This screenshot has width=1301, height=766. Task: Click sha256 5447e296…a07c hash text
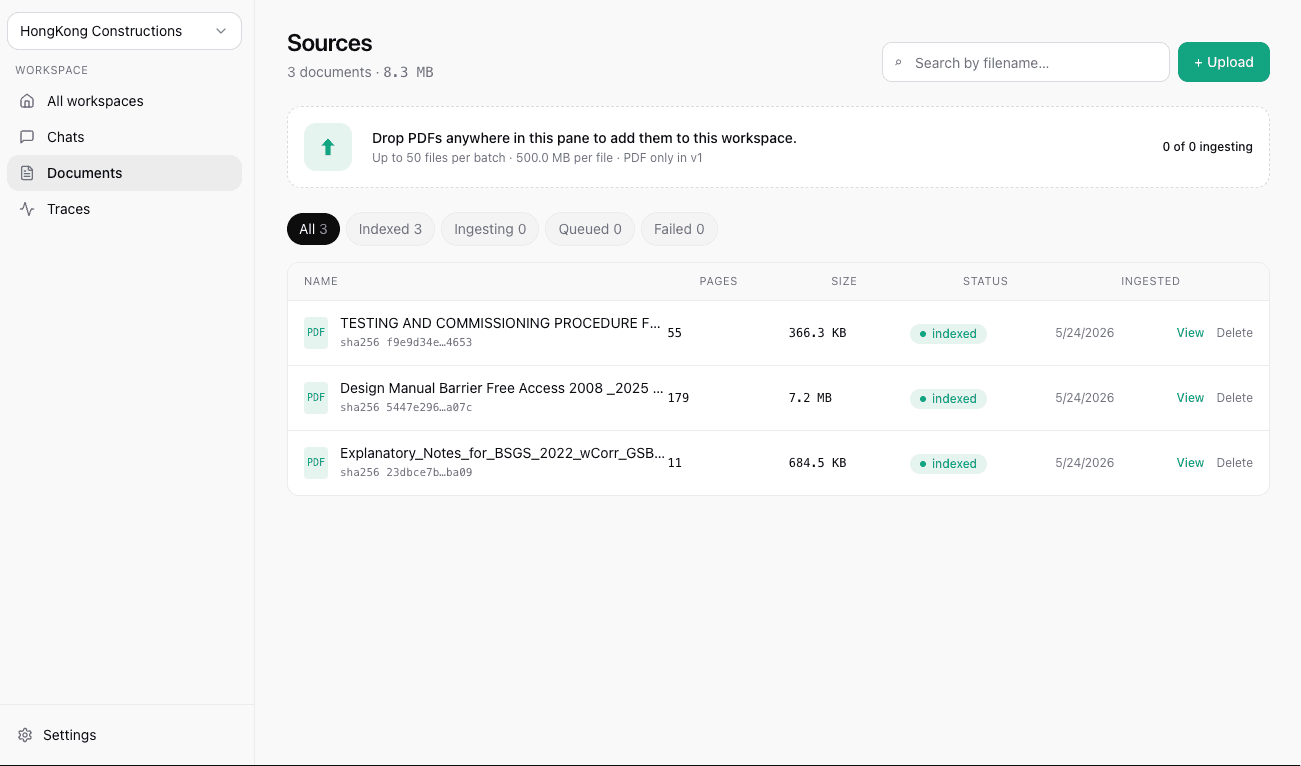(x=406, y=407)
